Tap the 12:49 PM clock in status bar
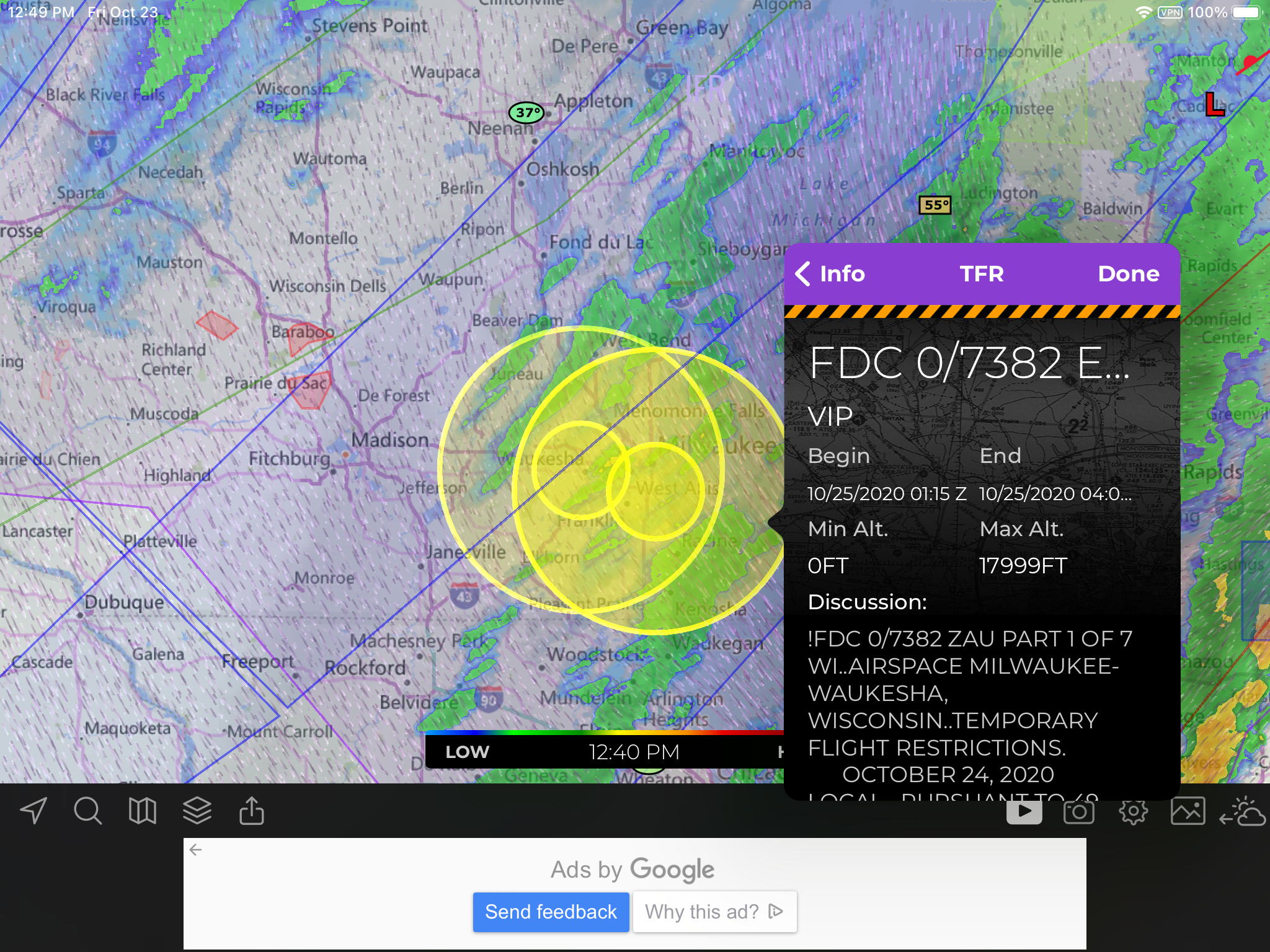This screenshot has width=1270, height=952. [41, 12]
